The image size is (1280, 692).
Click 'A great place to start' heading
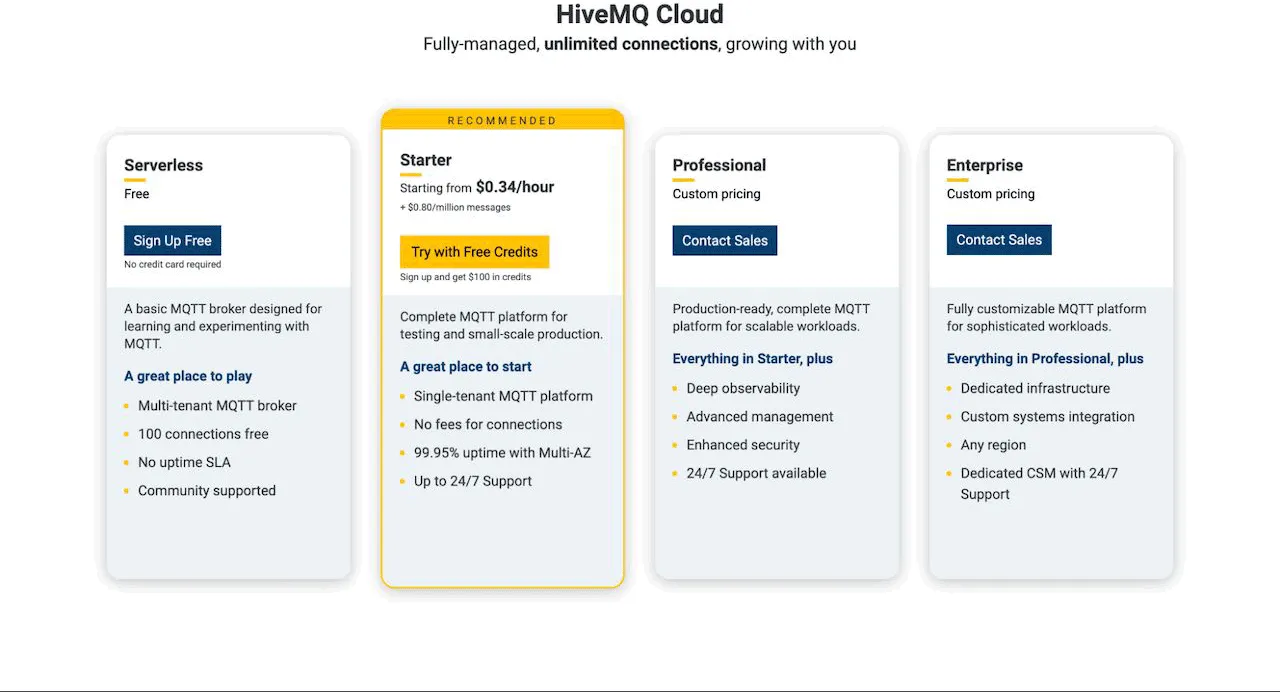(466, 367)
